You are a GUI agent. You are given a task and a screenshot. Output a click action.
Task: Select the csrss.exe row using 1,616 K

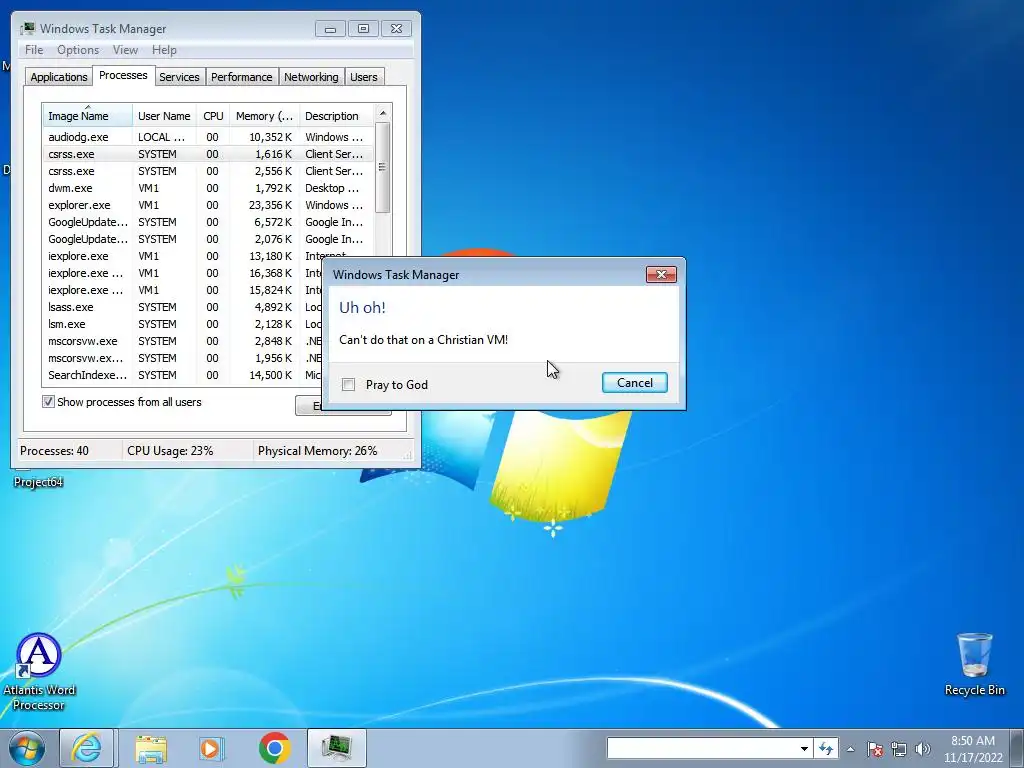point(208,154)
